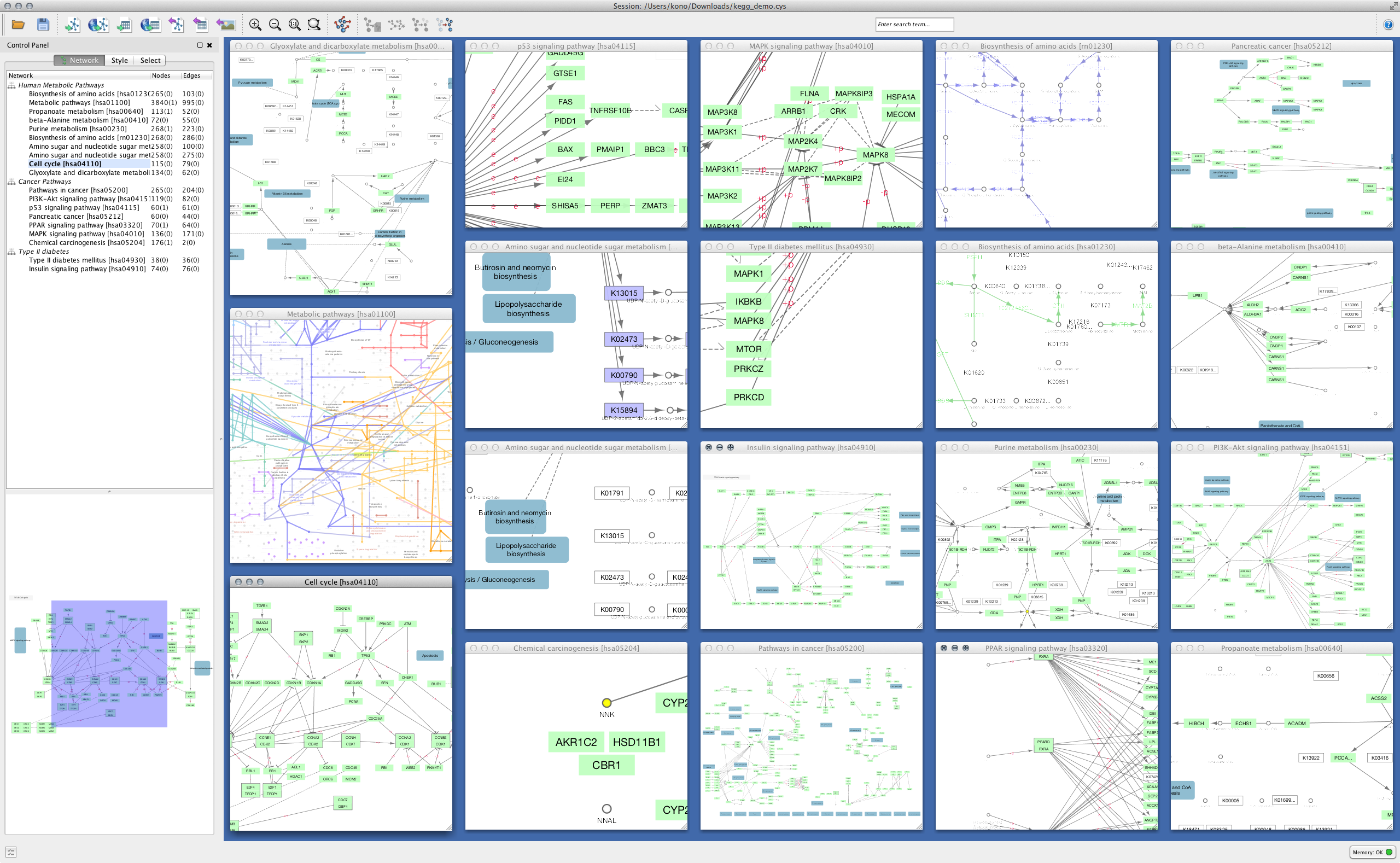This screenshot has height=863, width=1400.
Task: Zoom in using the magnifier plus icon
Action: [255, 25]
